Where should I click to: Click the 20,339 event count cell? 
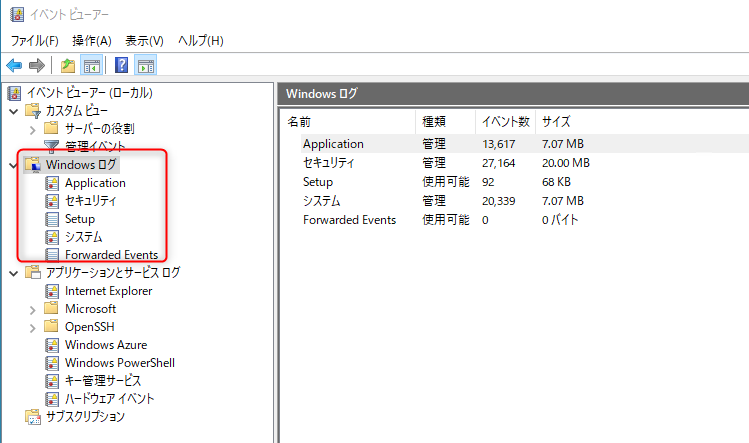499,201
